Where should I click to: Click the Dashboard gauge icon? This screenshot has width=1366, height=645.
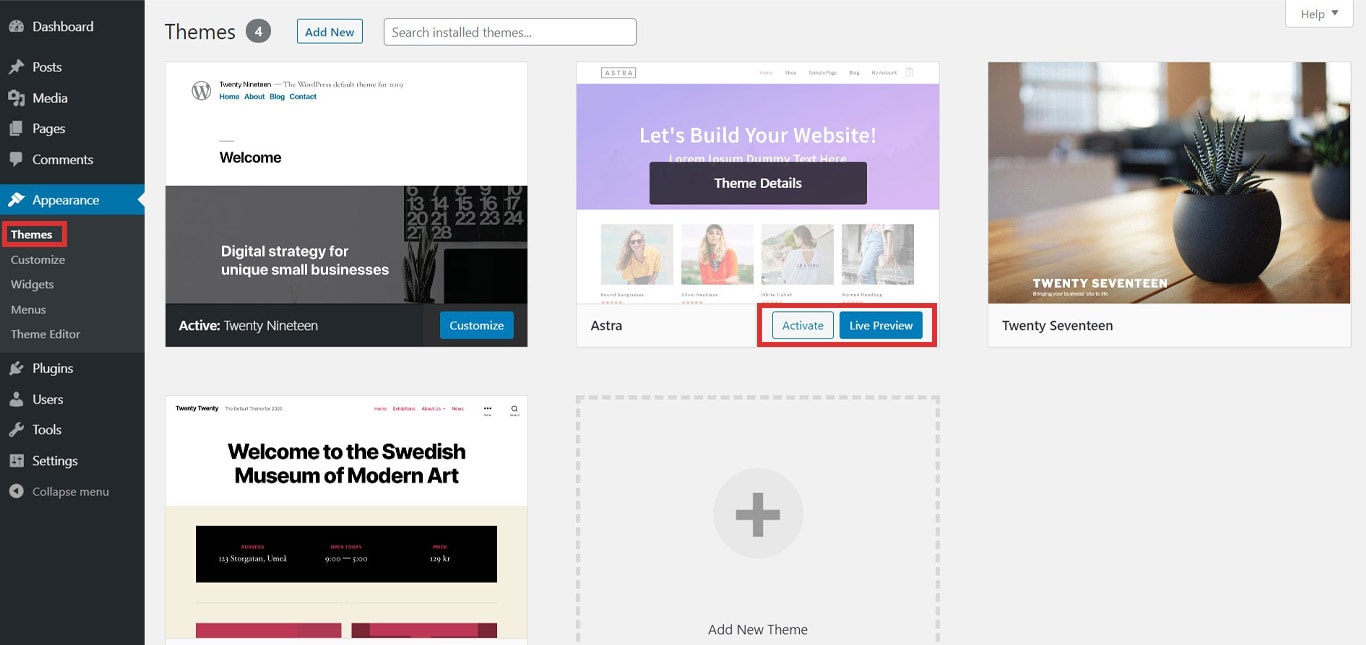click(16, 27)
